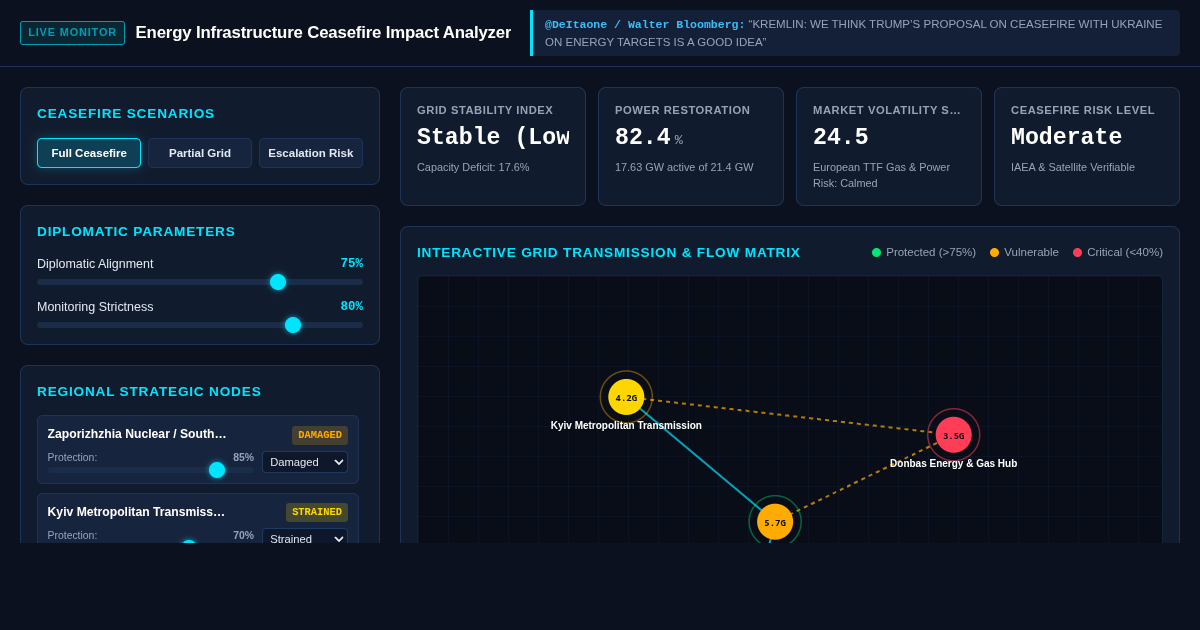Click the DAMAGED status badge
This screenshot has height=630, width=1200.
tap(320, 435)
